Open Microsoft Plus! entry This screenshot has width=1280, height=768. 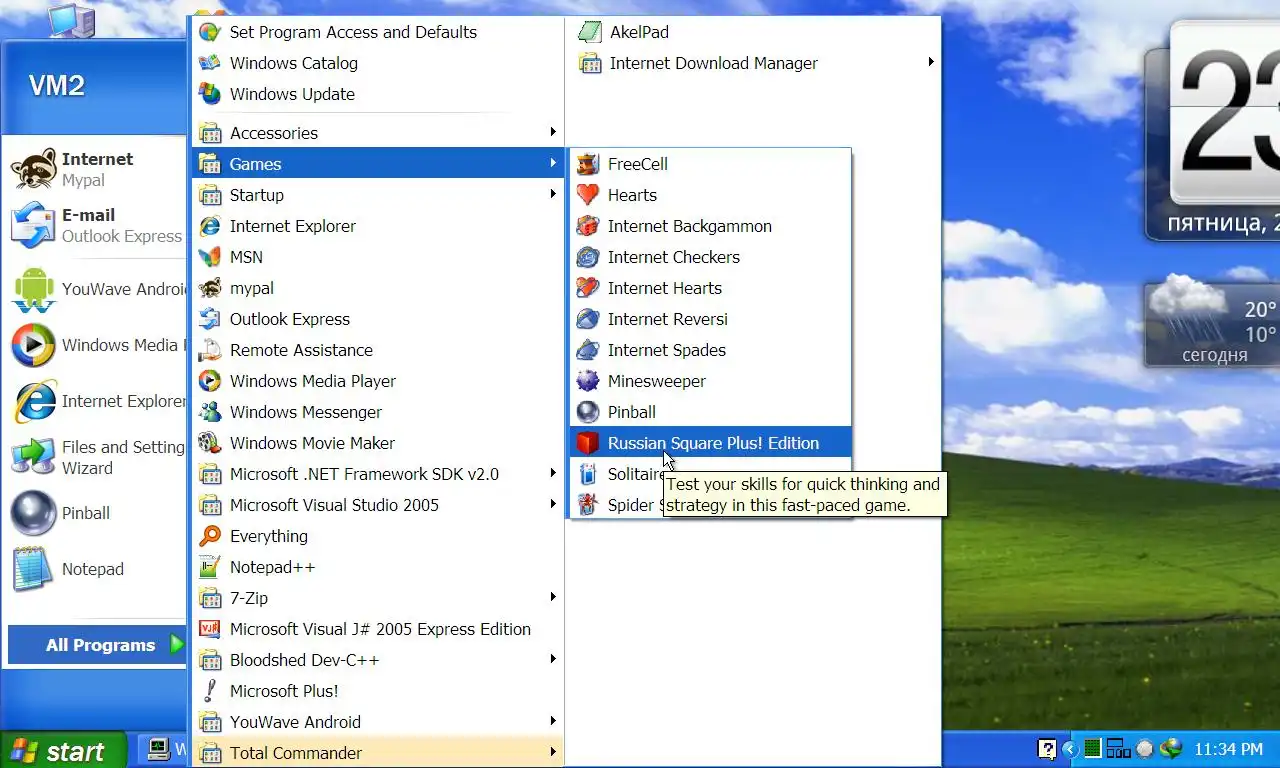(x=378, y=691)
